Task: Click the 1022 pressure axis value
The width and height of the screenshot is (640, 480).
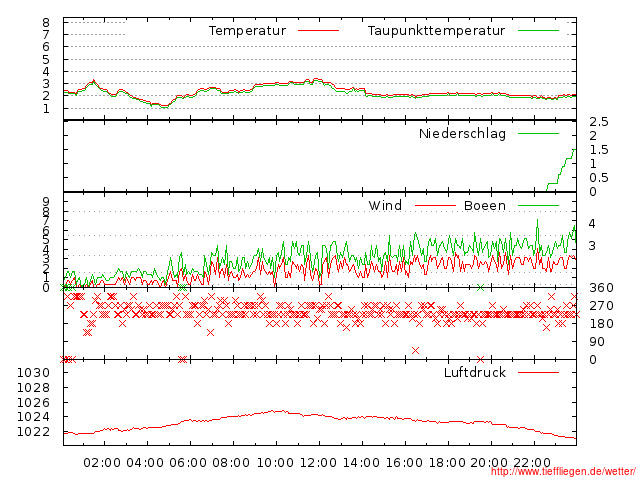Action: pos(33,431)
